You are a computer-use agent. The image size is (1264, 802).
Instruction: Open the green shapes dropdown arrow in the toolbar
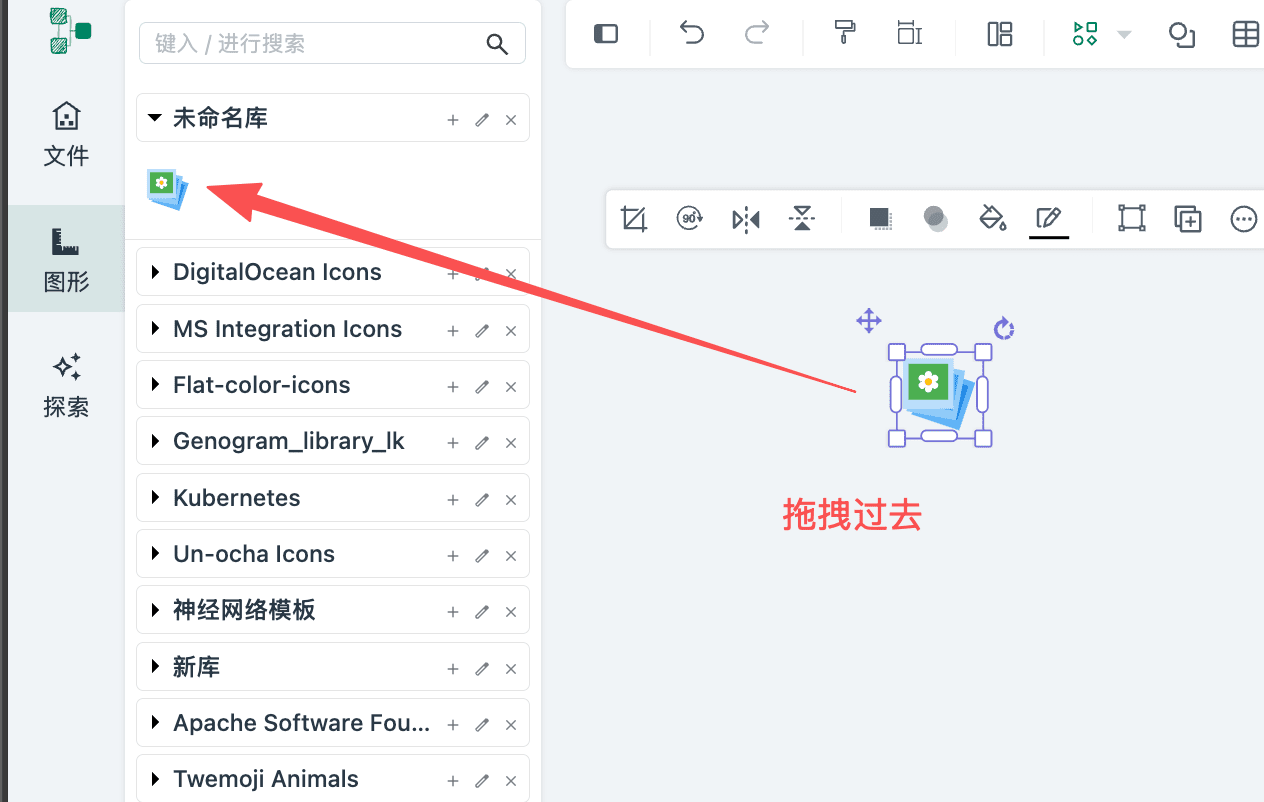[x=1122, y=33]
